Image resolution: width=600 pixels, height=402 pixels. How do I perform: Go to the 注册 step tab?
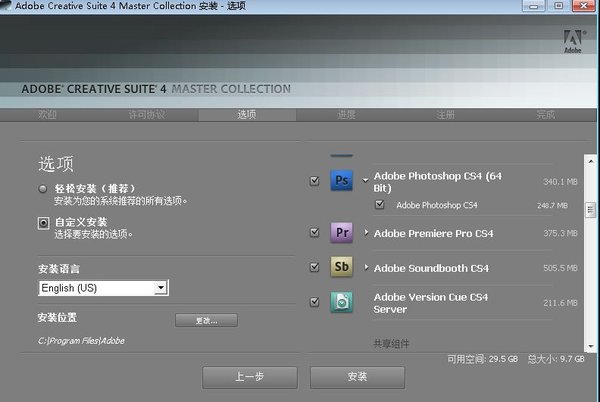coord(446,114)
